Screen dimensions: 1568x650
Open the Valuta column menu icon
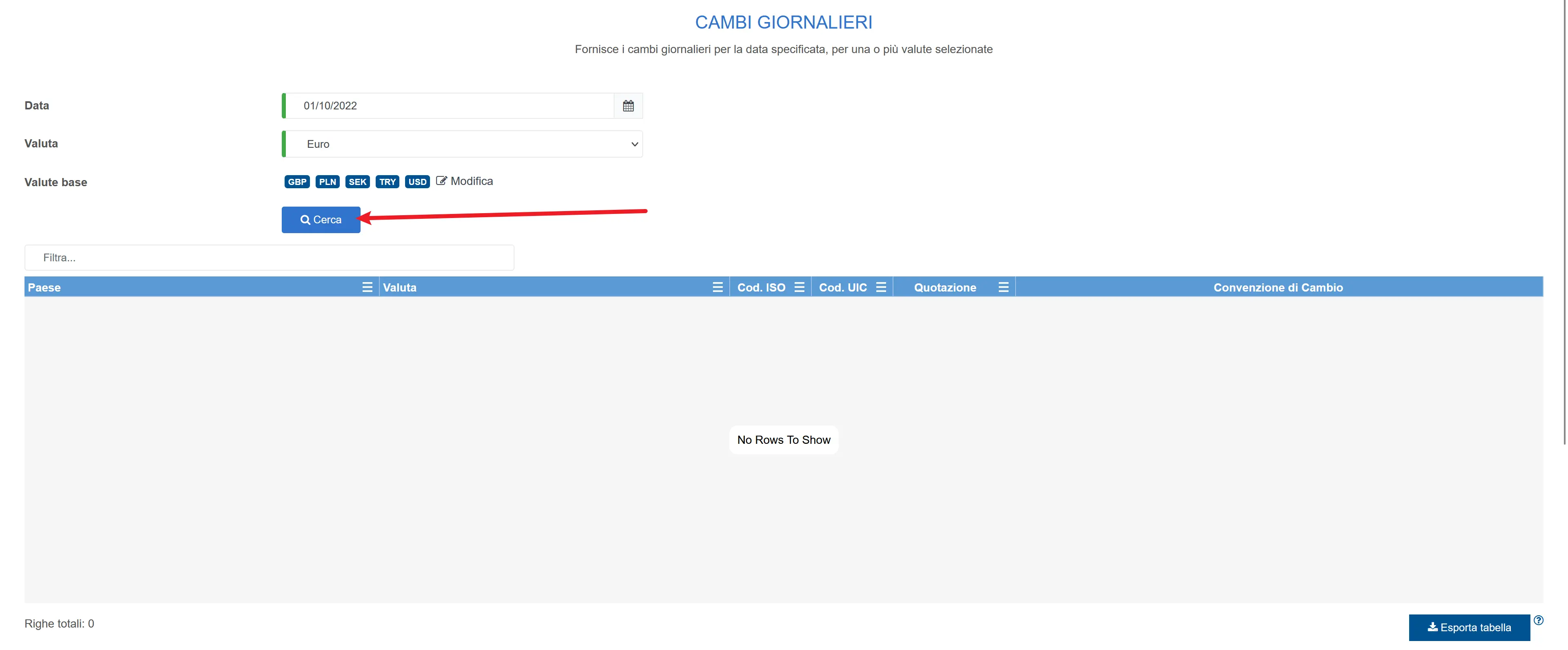point(717,287)
